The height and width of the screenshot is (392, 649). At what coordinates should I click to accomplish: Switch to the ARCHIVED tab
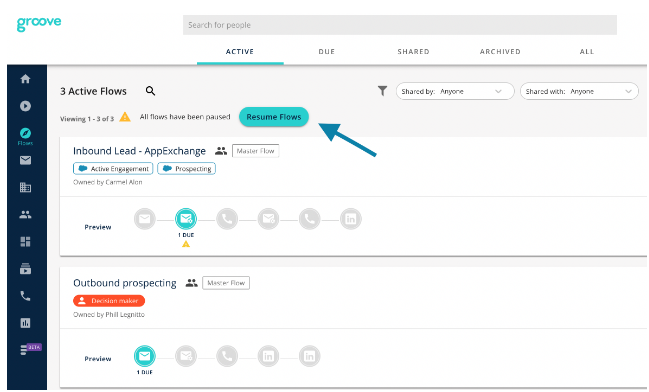pos(500,52)
